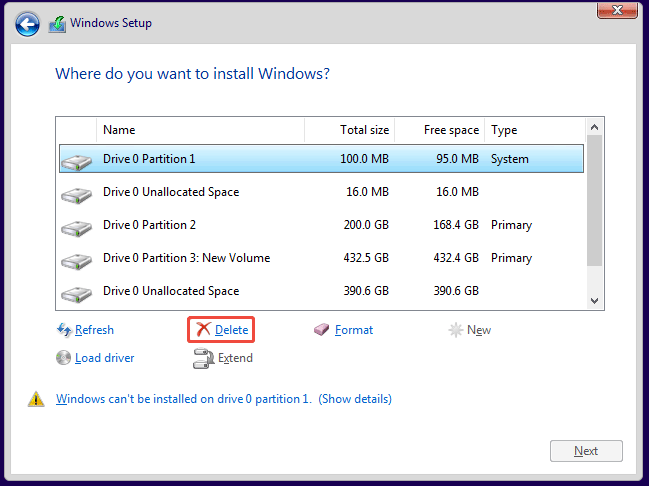Click the Extend drive icon
649x486 pixels.
(203, 358)
